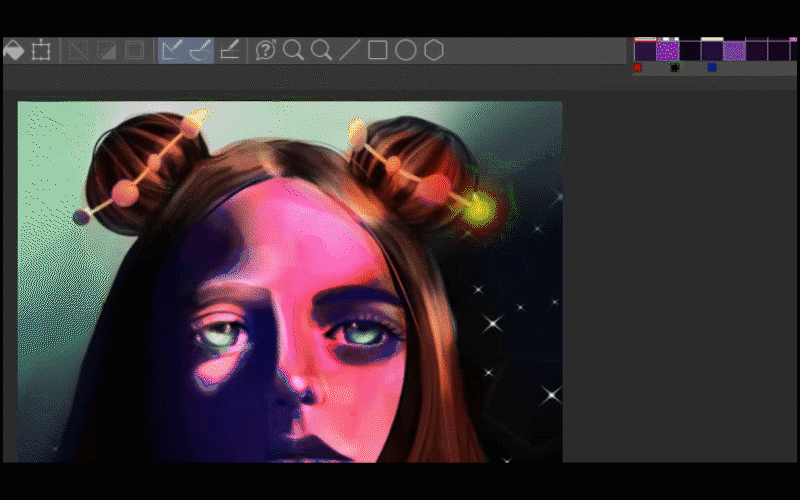
Task: Pick the dark swatch under cream tab
Action: (712, 51)
